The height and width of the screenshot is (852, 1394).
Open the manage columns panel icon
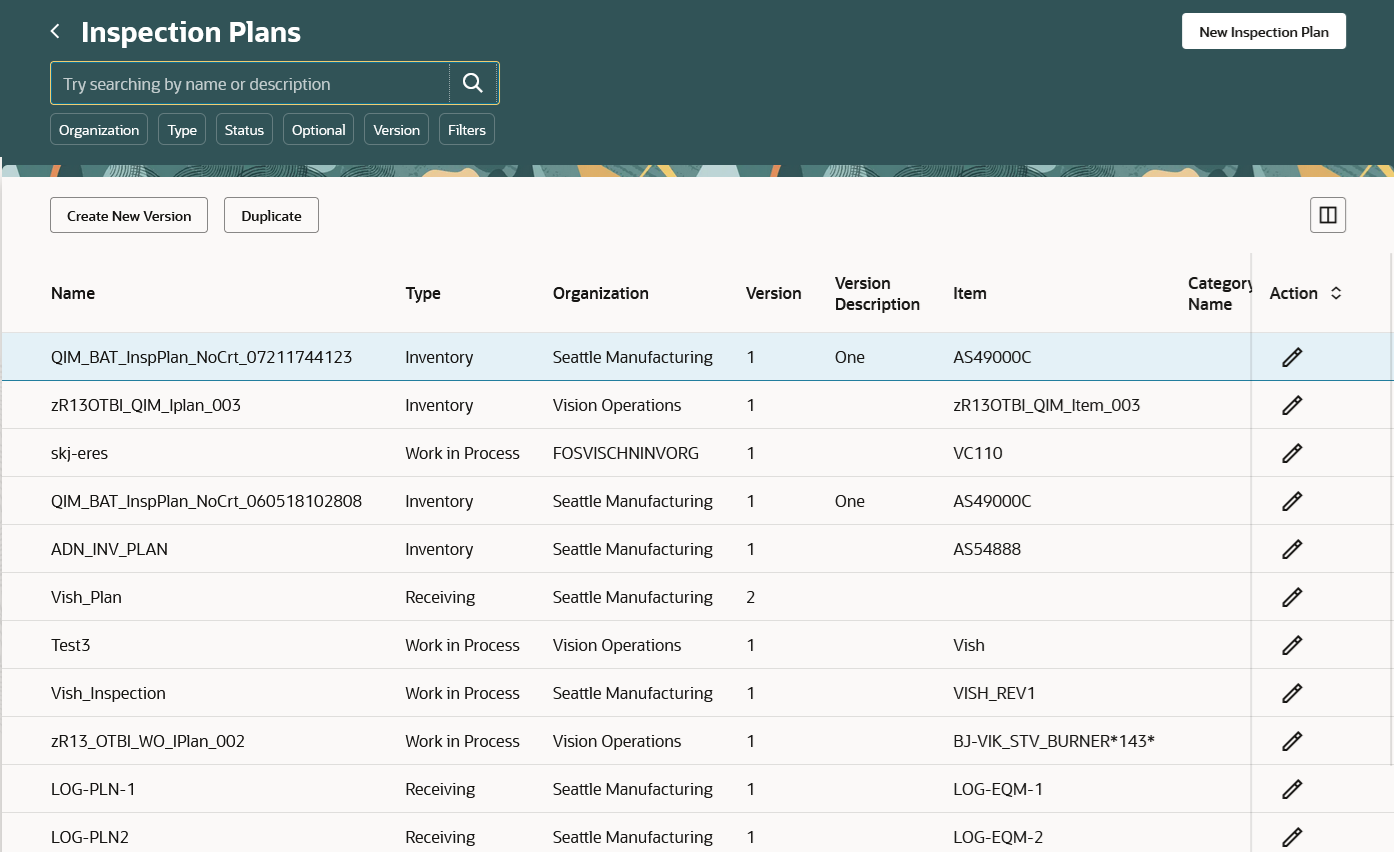1327,214
